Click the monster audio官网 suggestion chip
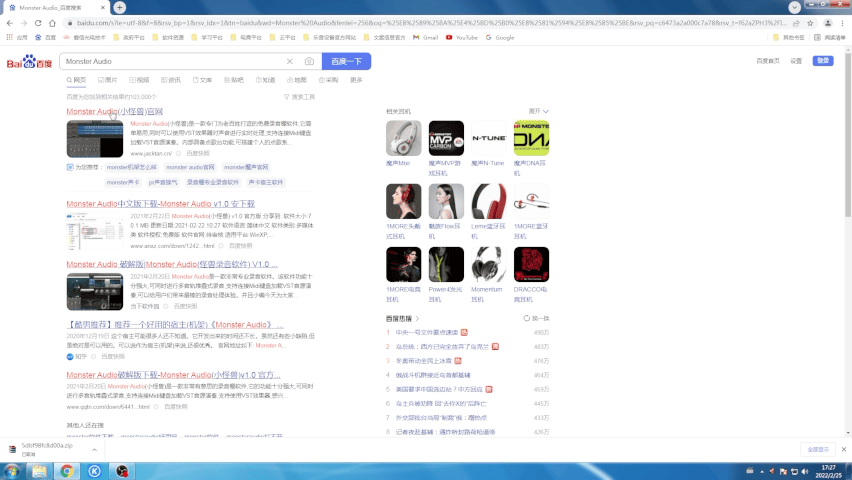 click(x=190, y=167)
